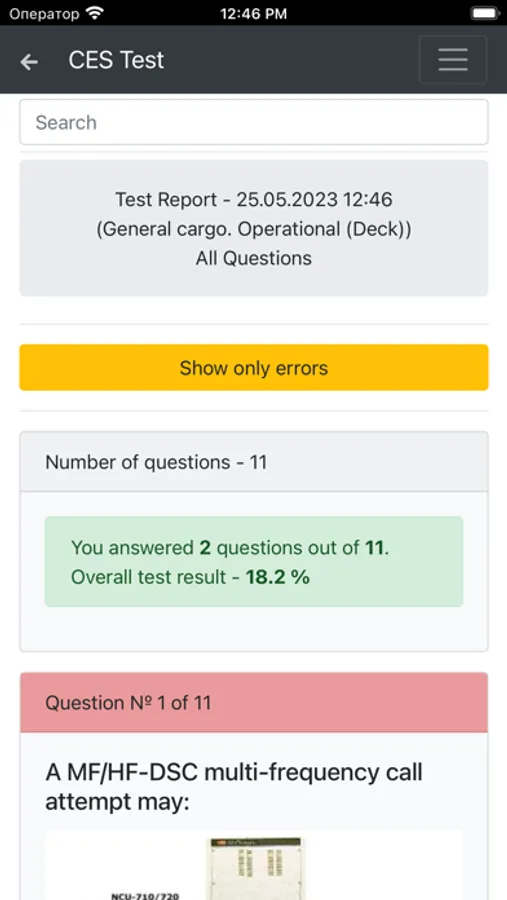Image resolution: width=507 pixels, height=900 pixels.
Task: Tap the back arrow icon
Action: click(x=29, y=61)
